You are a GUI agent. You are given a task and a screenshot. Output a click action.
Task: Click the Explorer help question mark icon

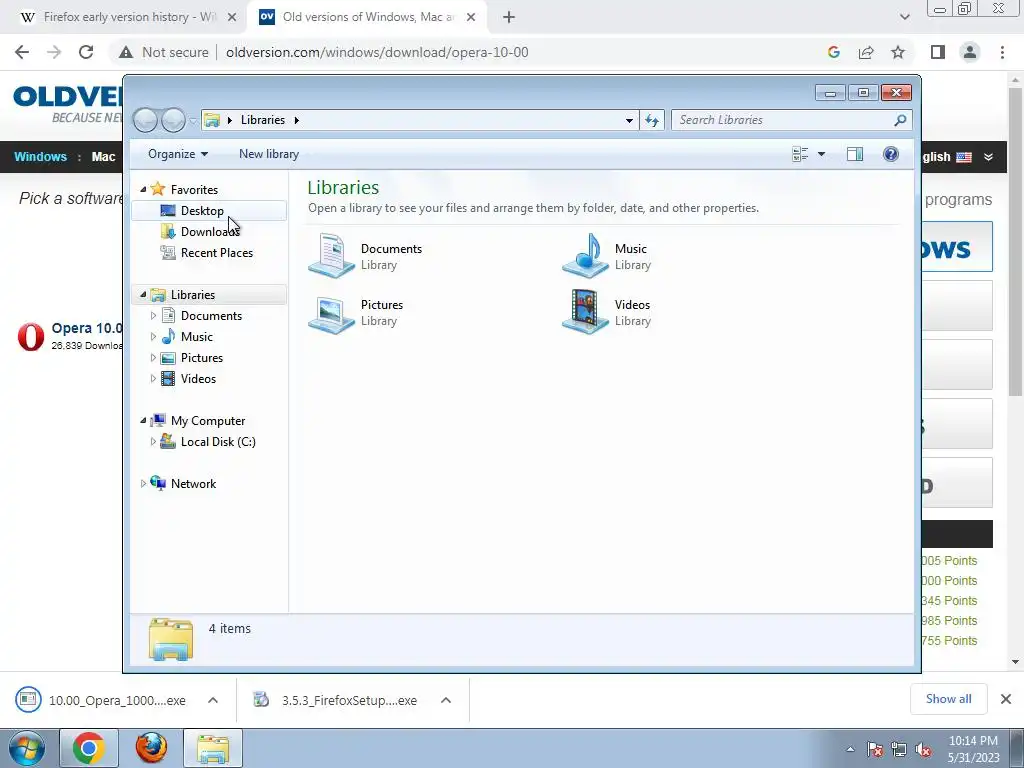click(x=890, y=154)
